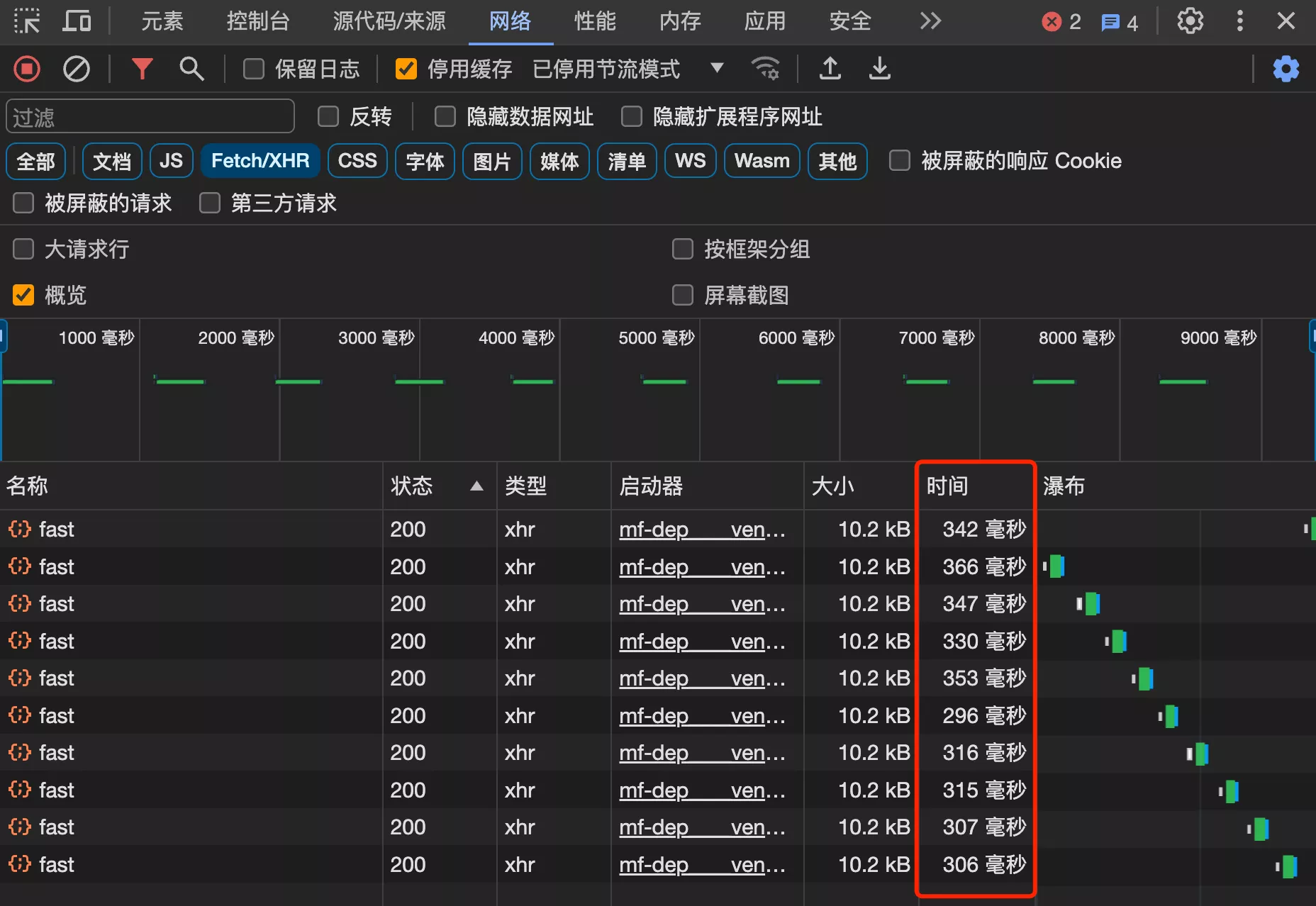Open the network search magnifier
The height and width of the screenshot is (906, 1316).
coord(191,69)
